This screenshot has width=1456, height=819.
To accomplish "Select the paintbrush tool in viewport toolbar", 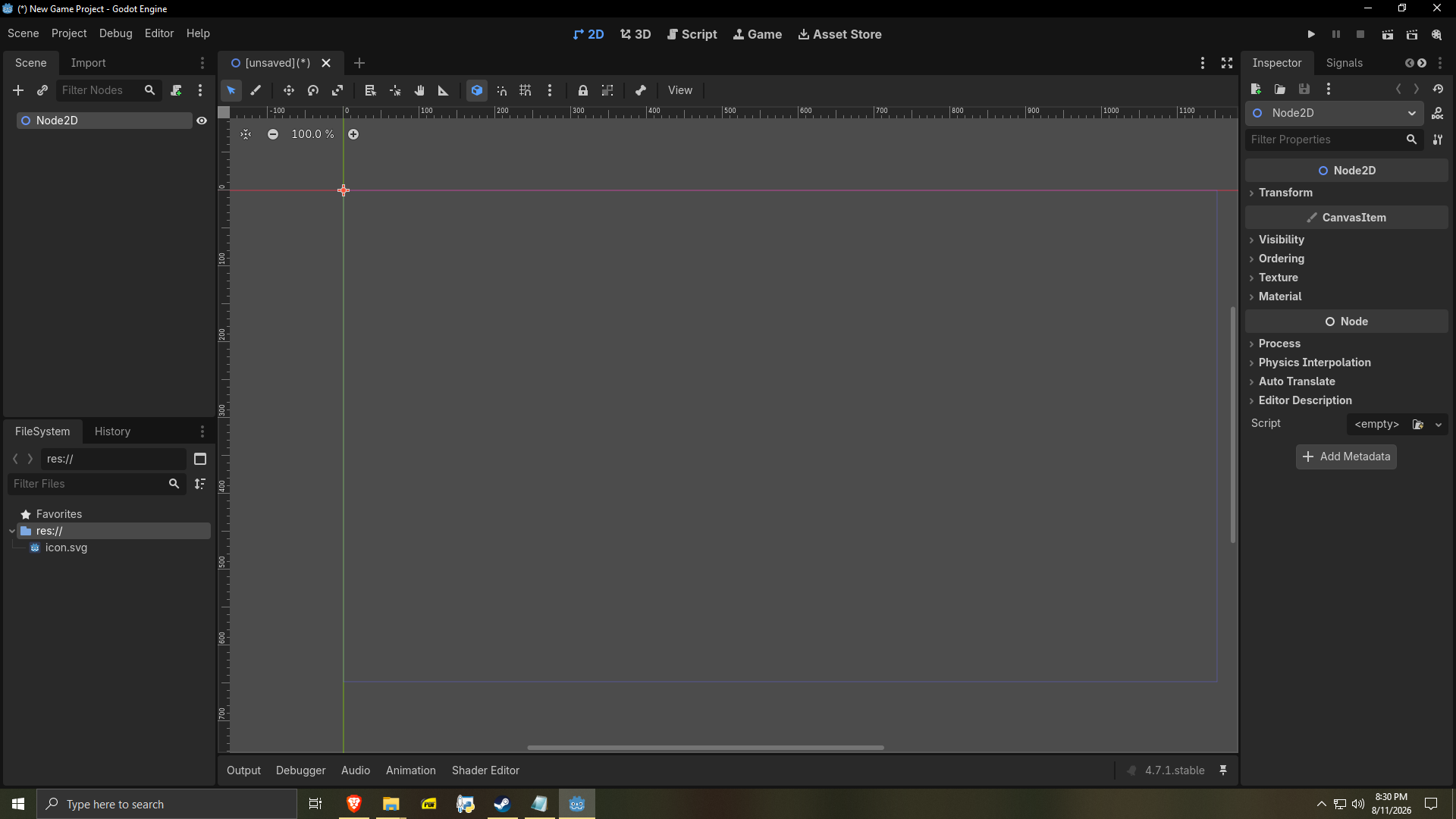I will tap(256, 90).
